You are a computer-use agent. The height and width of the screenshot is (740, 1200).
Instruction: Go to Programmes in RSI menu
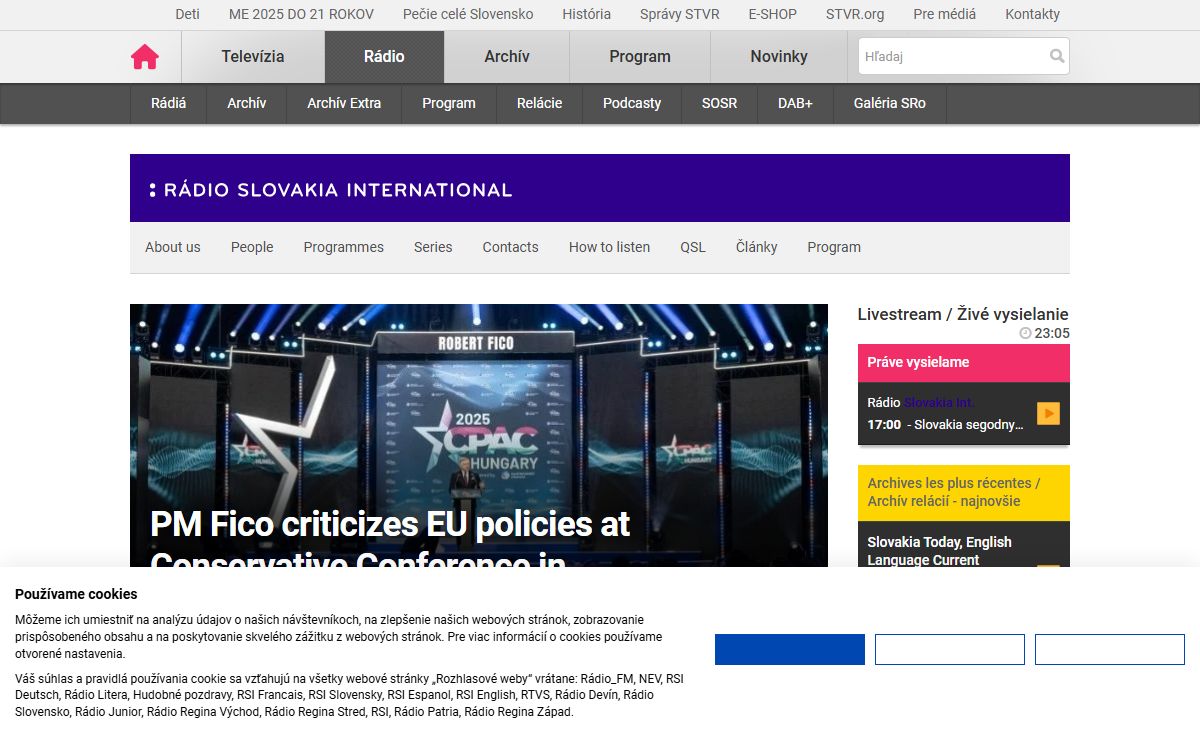coord(344,247)
